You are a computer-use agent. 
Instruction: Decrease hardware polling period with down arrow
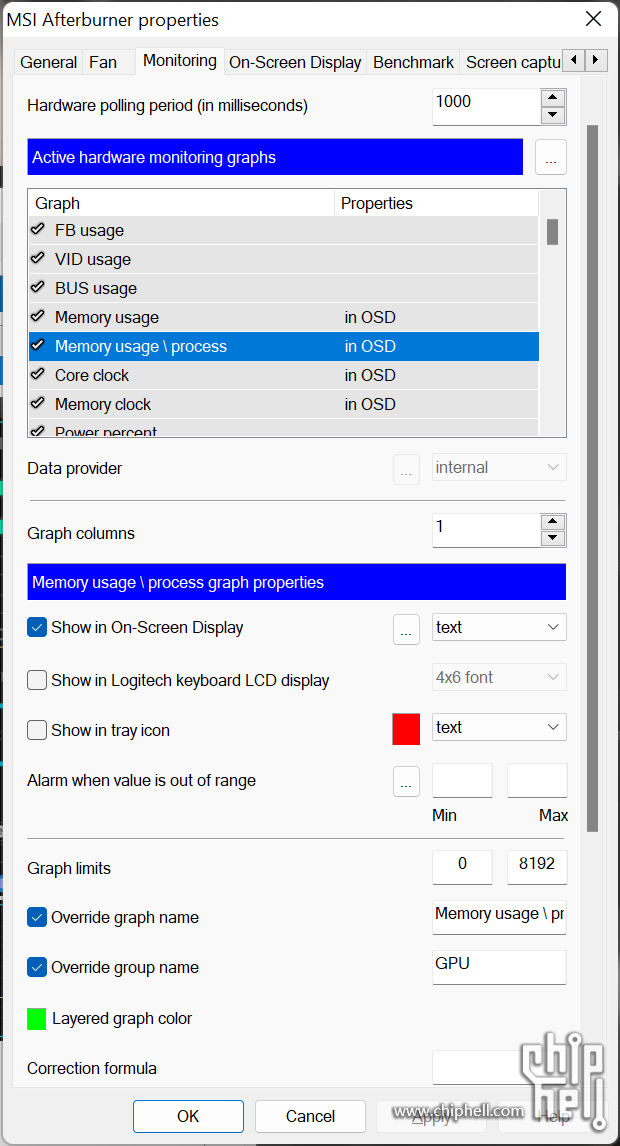[553, 115]
